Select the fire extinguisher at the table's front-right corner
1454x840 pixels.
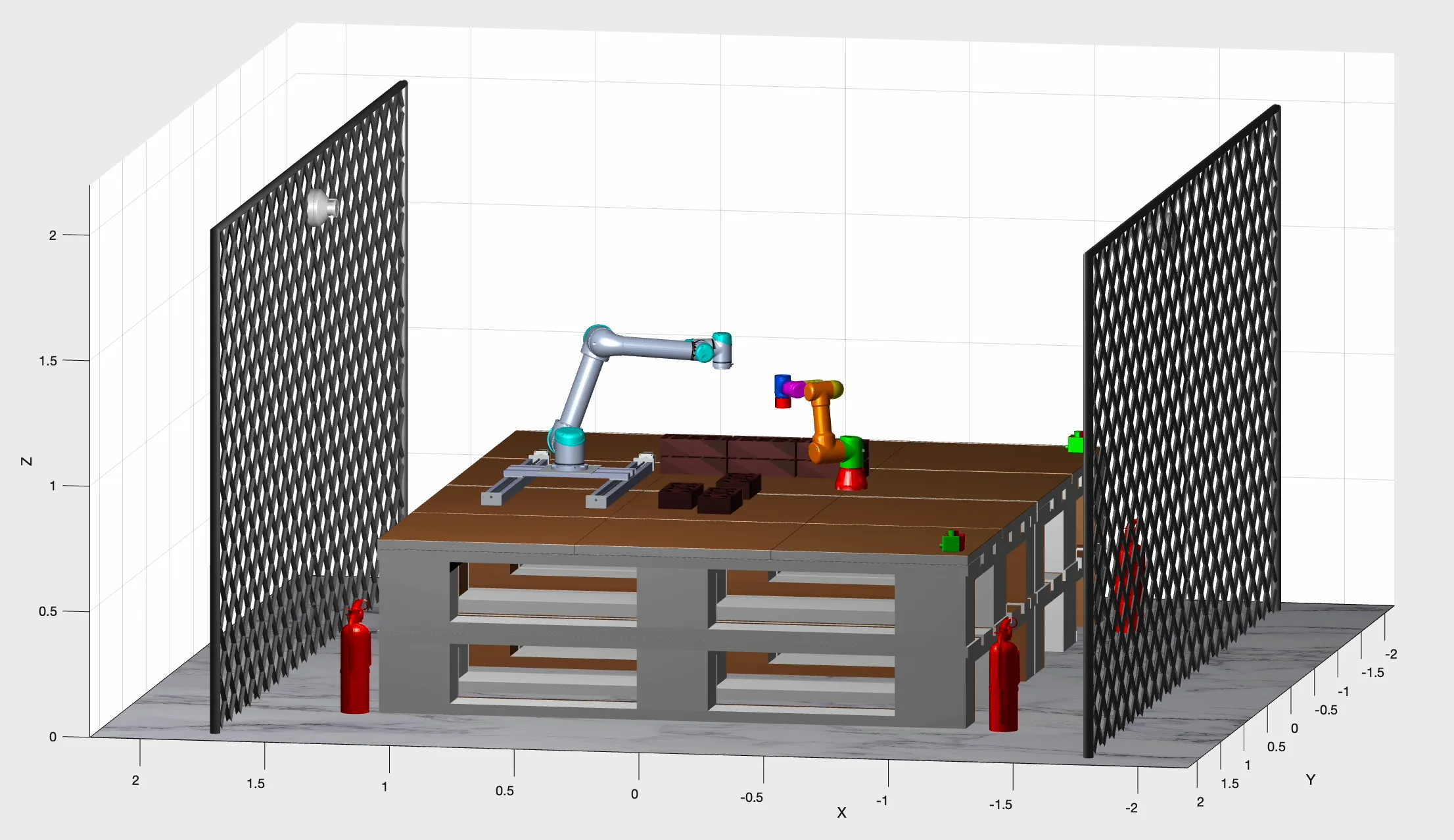[x=1004, y=674]
